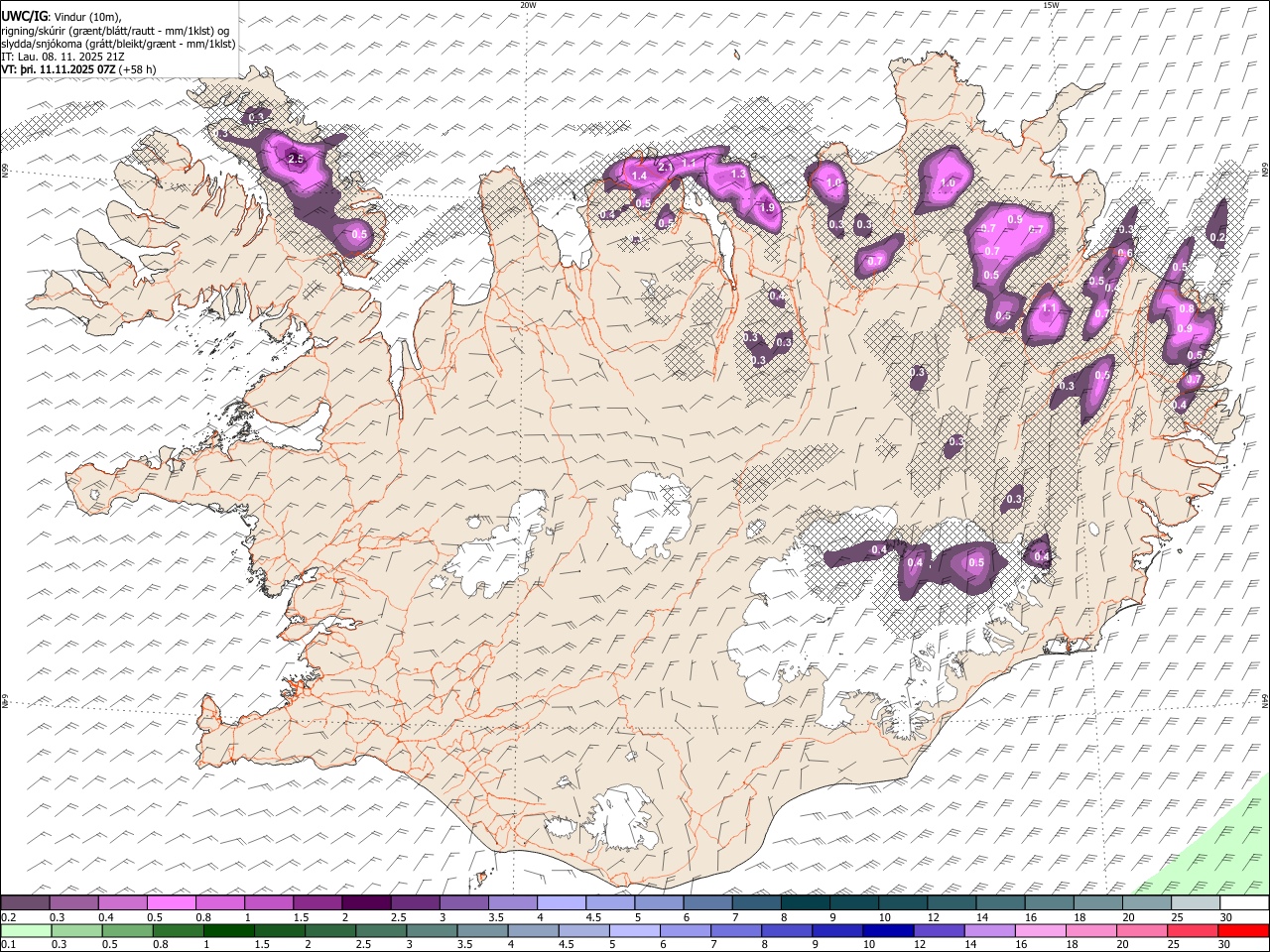The height and width of the screenshot is (952, 1270).
Task: Click bottom-row swatch between 25 and 30
Action: (1194, 930)
